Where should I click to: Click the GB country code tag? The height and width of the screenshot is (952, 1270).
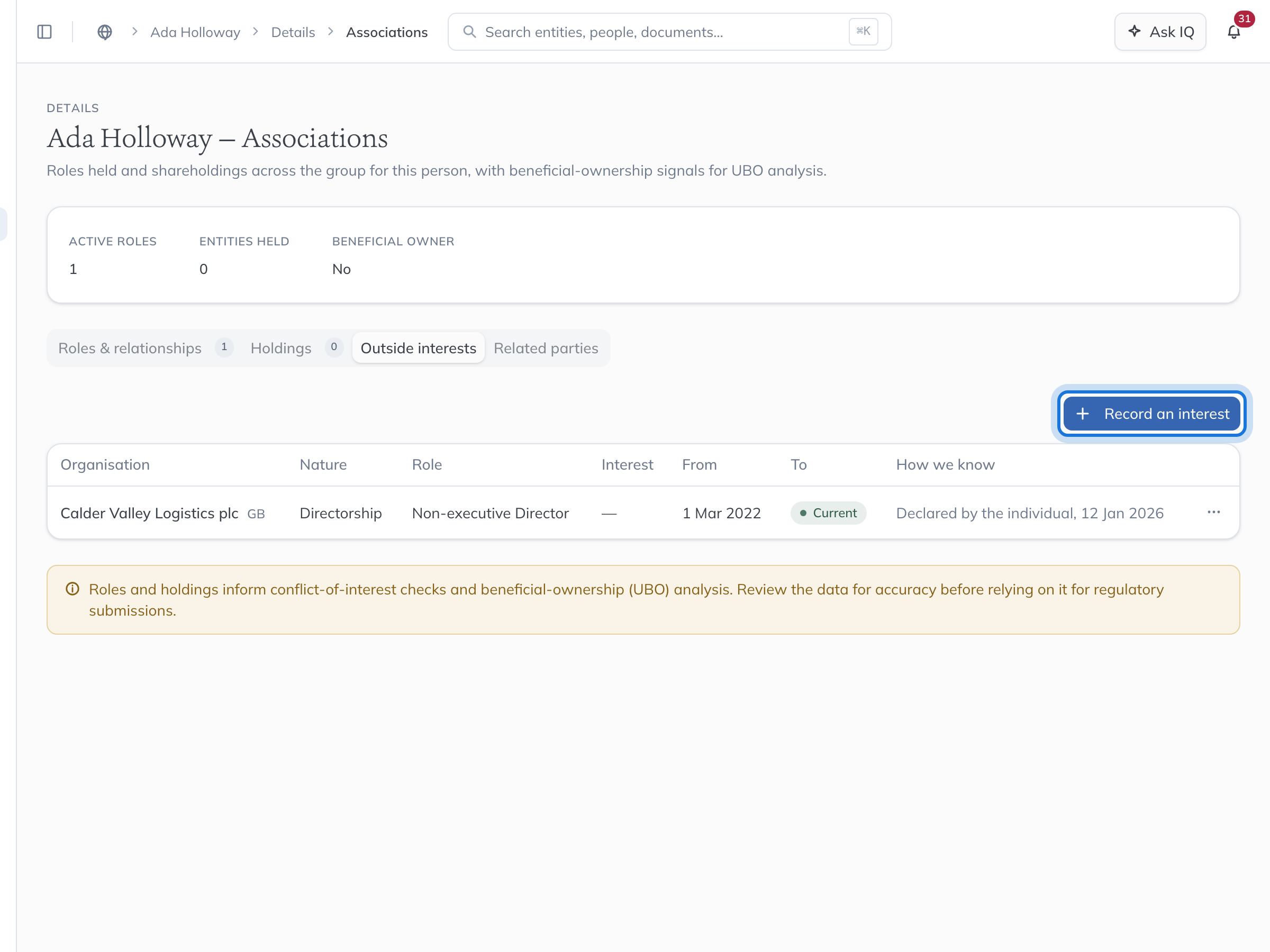click(256, 514)
